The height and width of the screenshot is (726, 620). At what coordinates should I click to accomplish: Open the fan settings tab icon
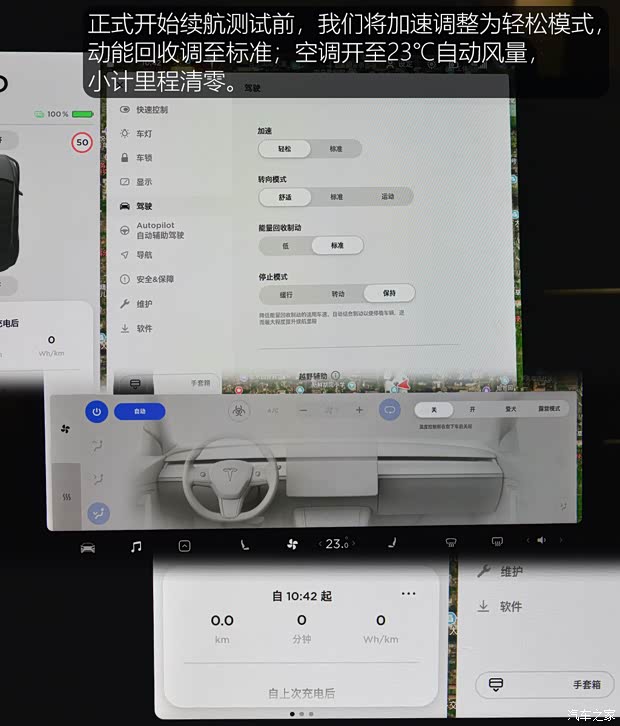click(65, 429)
